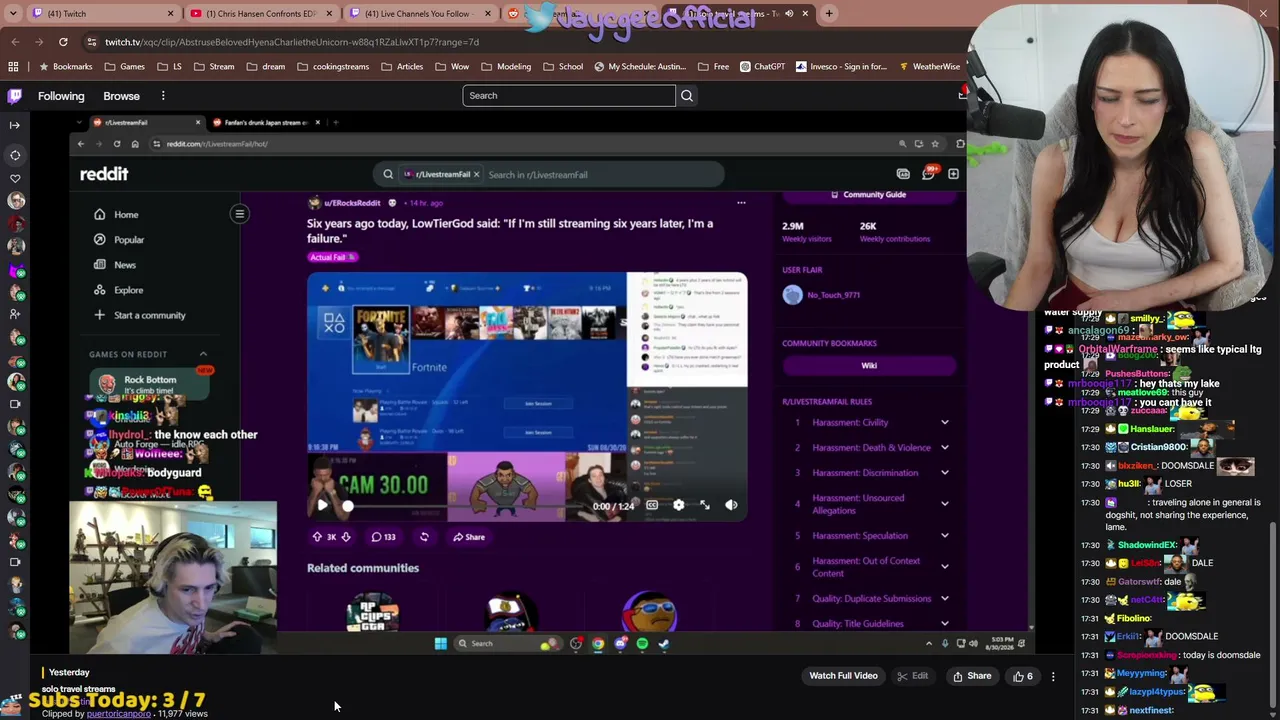Focus the Twitch search input field
Viewport: 1280px width, 720px height.
coord(569,96)
